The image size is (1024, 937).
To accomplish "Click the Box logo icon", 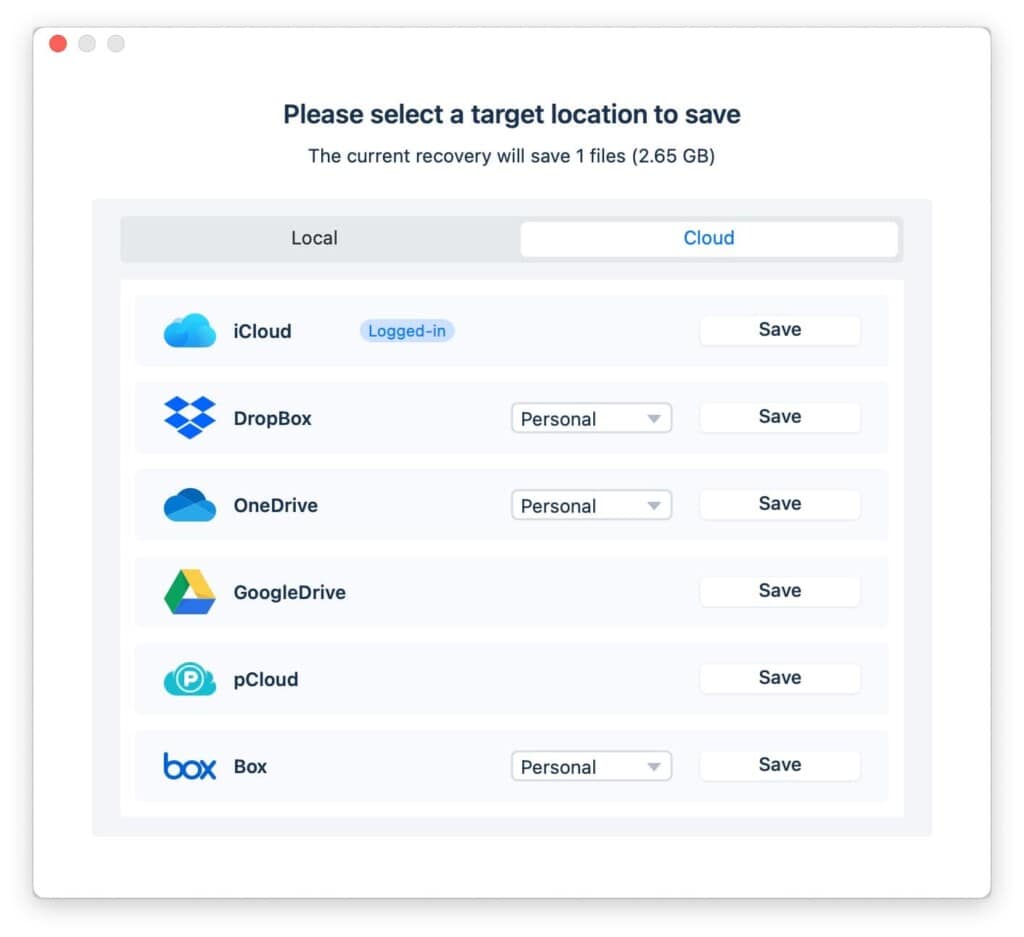I will click(x=189, y=766).
